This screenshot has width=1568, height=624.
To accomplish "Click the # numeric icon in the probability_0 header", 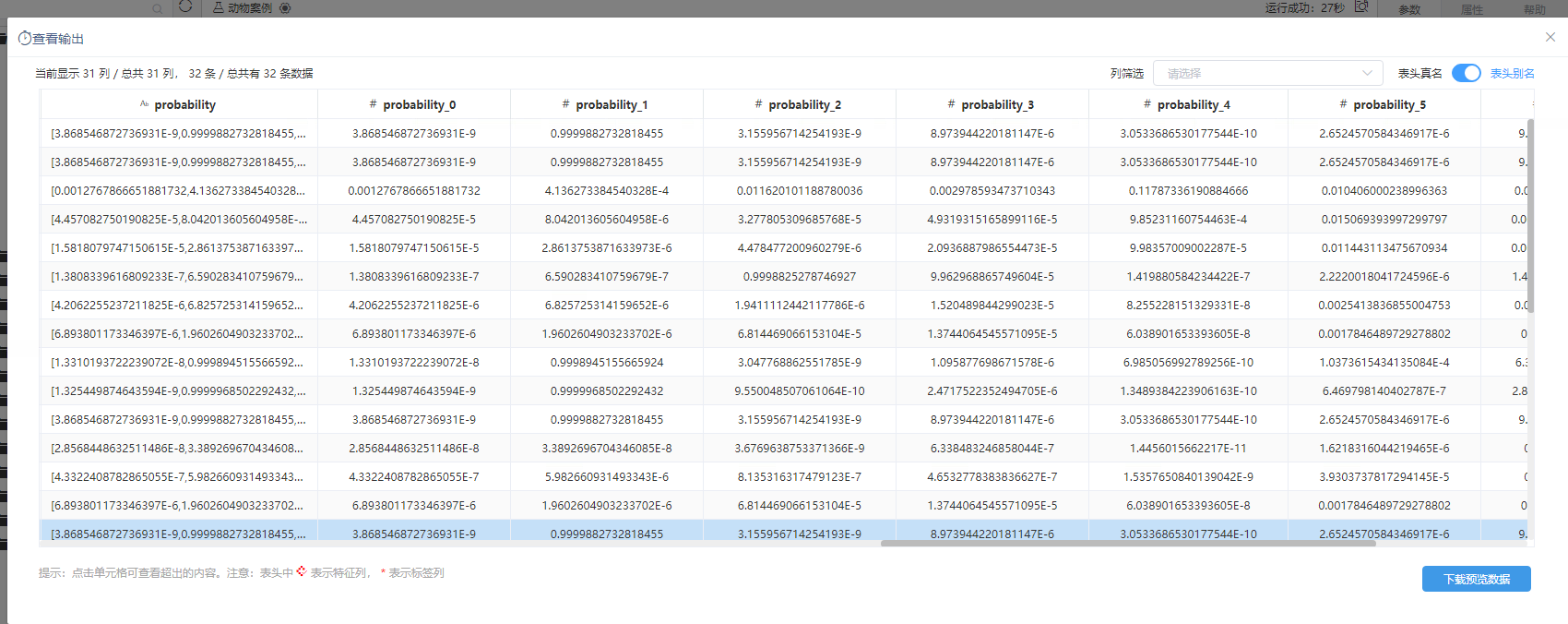I will [x=373, y=104].
